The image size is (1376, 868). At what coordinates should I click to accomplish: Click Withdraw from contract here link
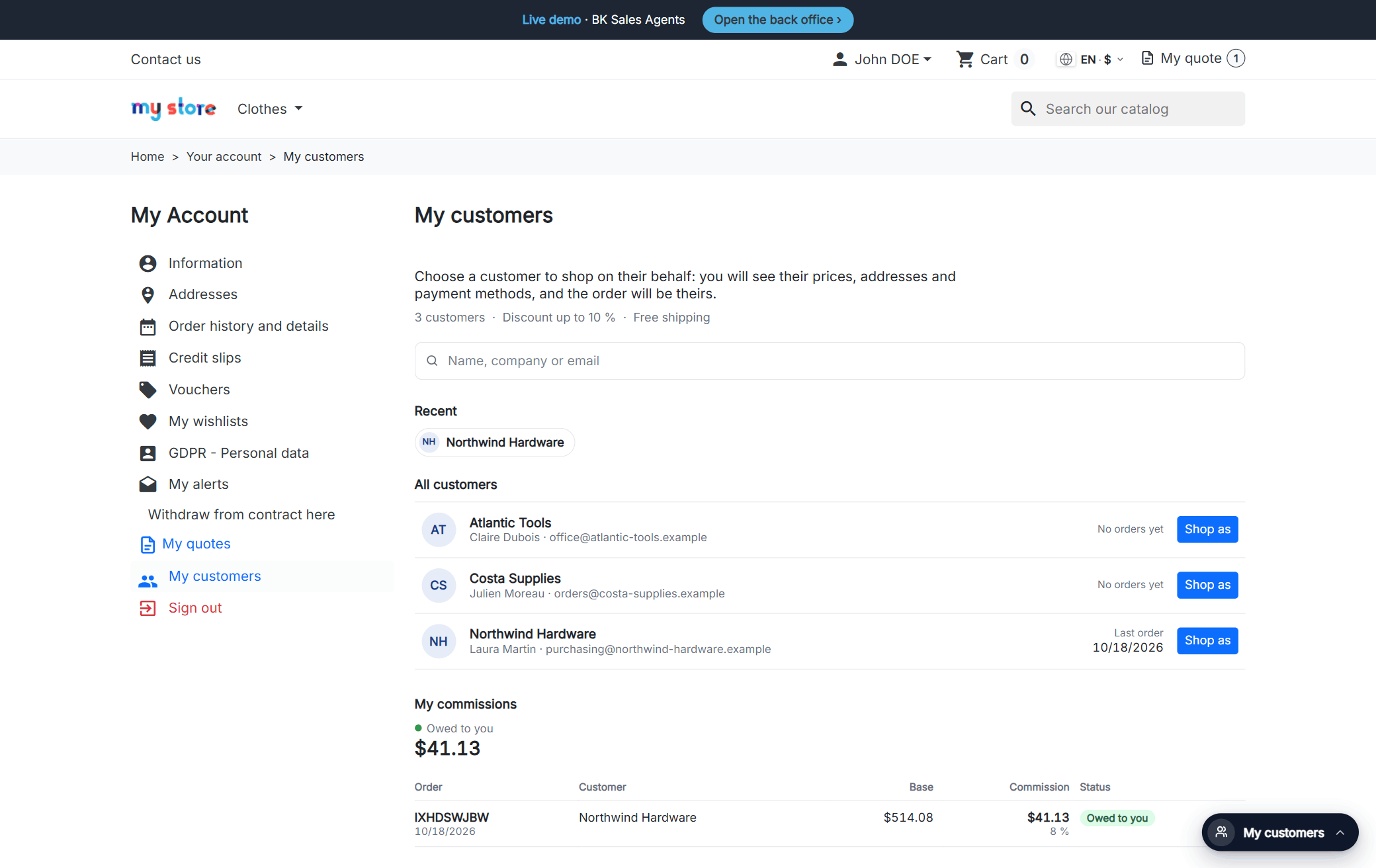(x=241, y=515)
